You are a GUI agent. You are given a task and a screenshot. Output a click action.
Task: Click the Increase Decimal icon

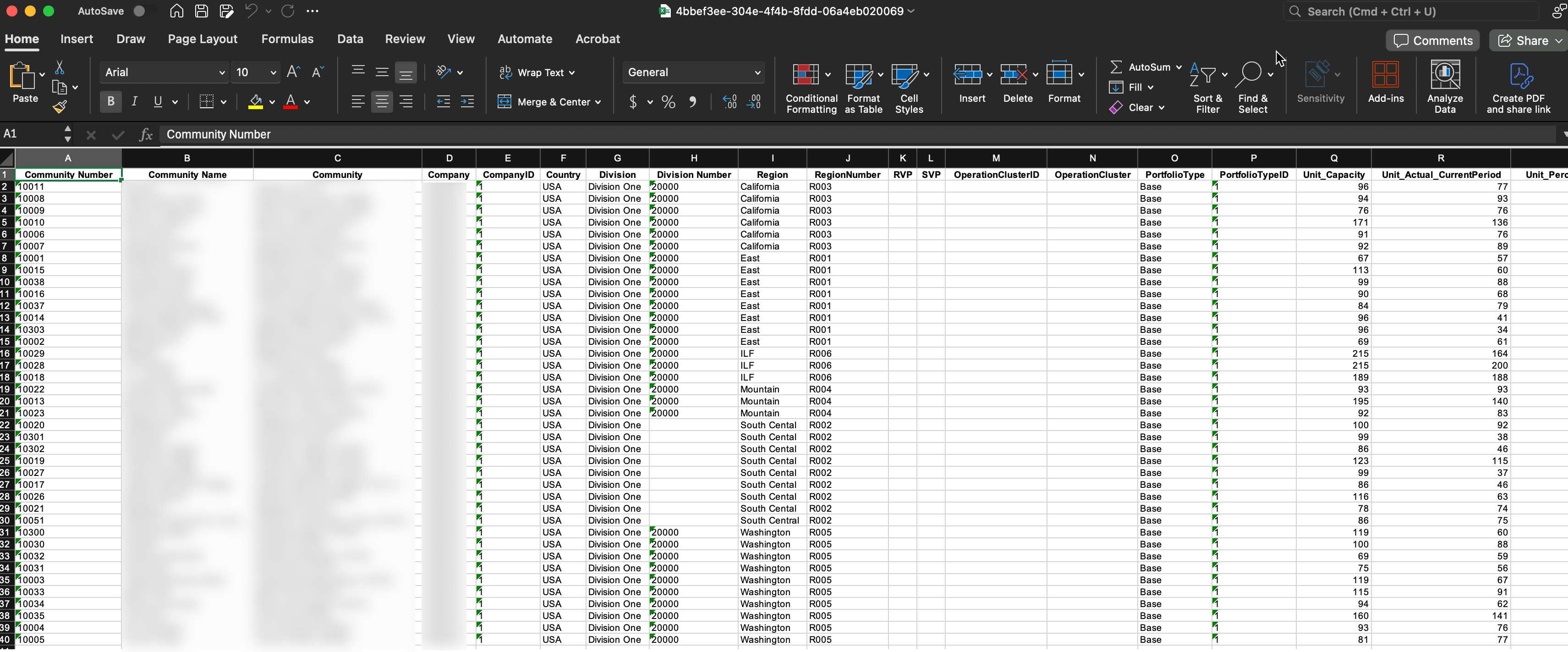pyautogui.click(x=729, y=102)
